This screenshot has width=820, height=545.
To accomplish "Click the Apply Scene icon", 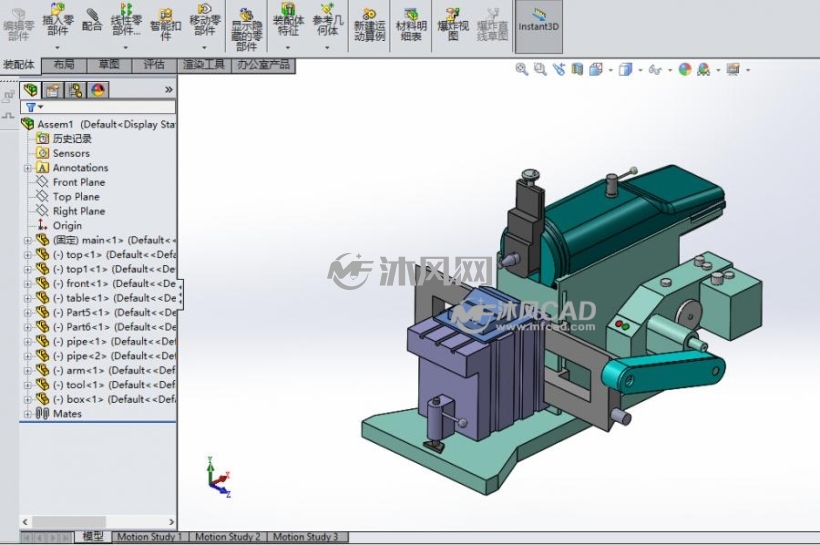I will coord(703,69).
